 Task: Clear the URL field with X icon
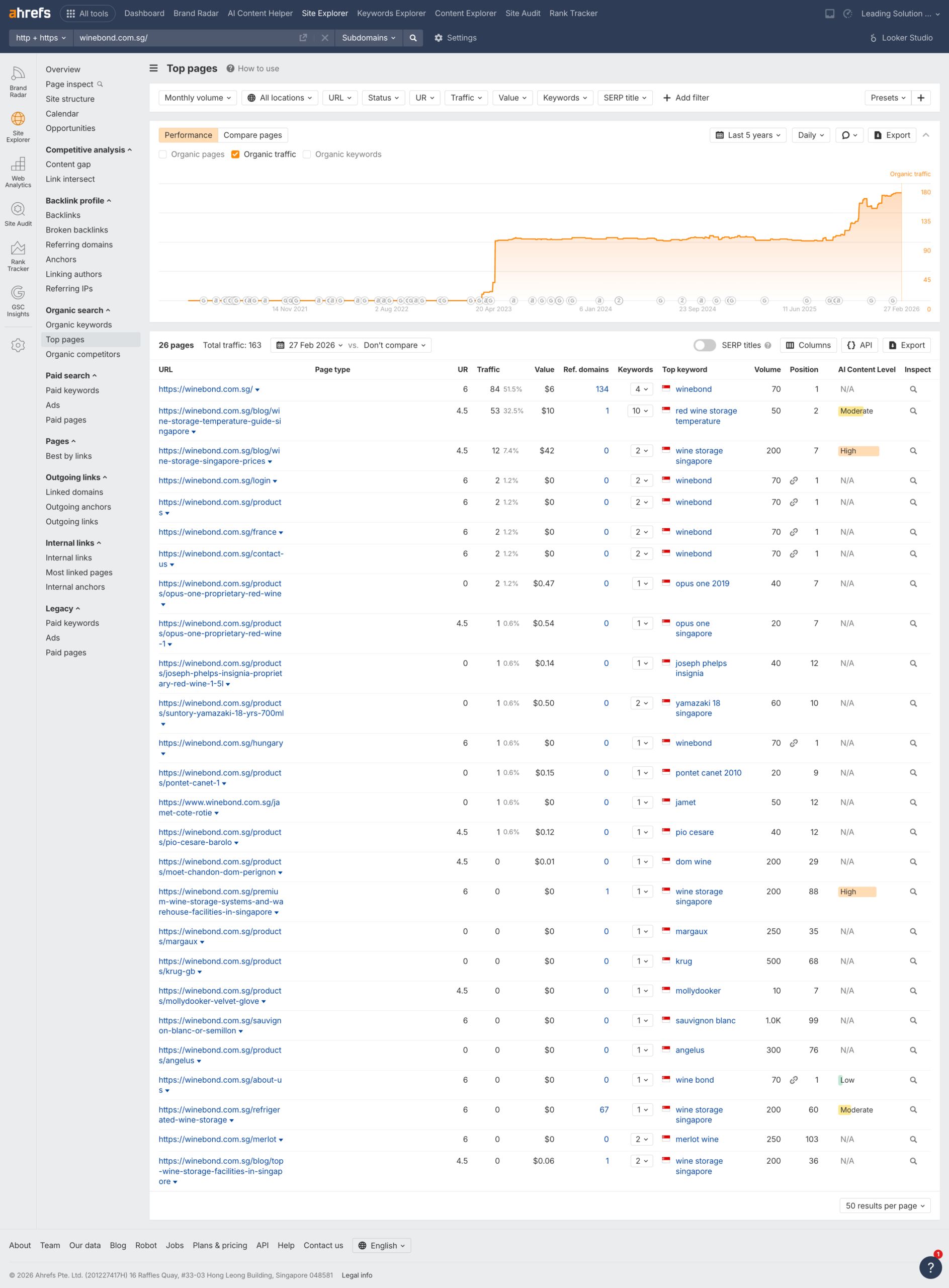coord(324,38)
